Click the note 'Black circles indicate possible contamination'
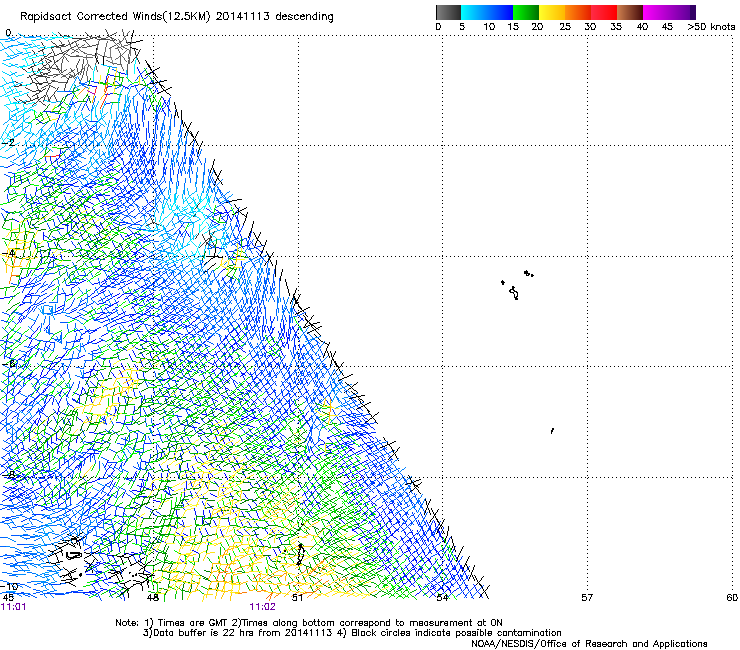The image size is (740, 650). 456,633
